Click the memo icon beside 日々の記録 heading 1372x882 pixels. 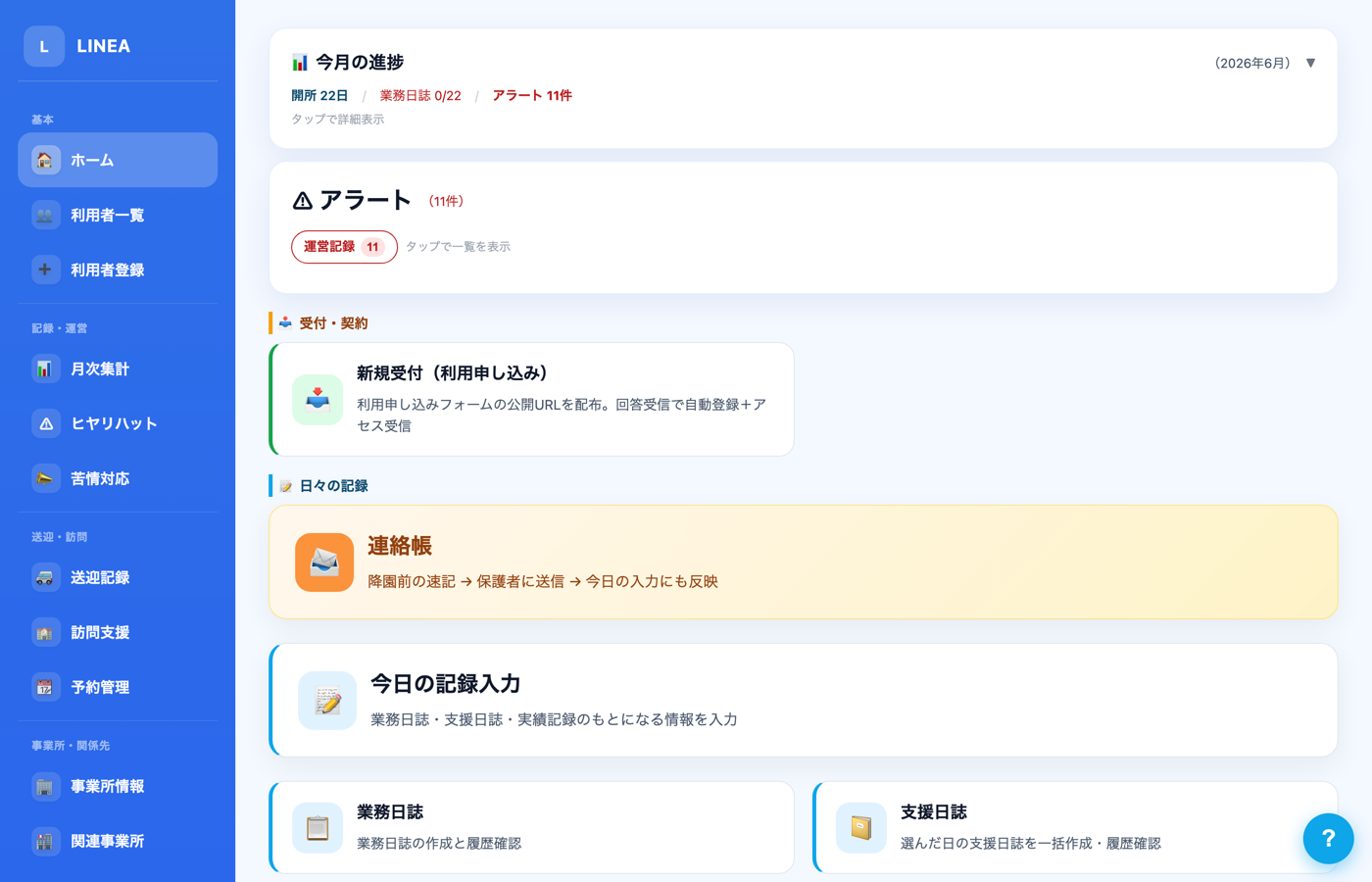285,486
